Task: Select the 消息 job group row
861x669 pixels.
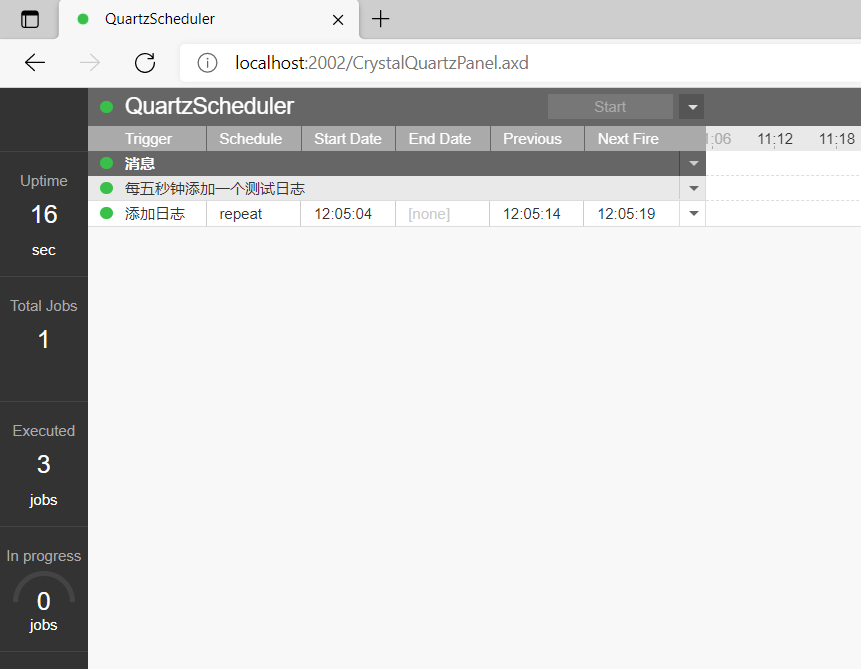Action: click(384, 163)
